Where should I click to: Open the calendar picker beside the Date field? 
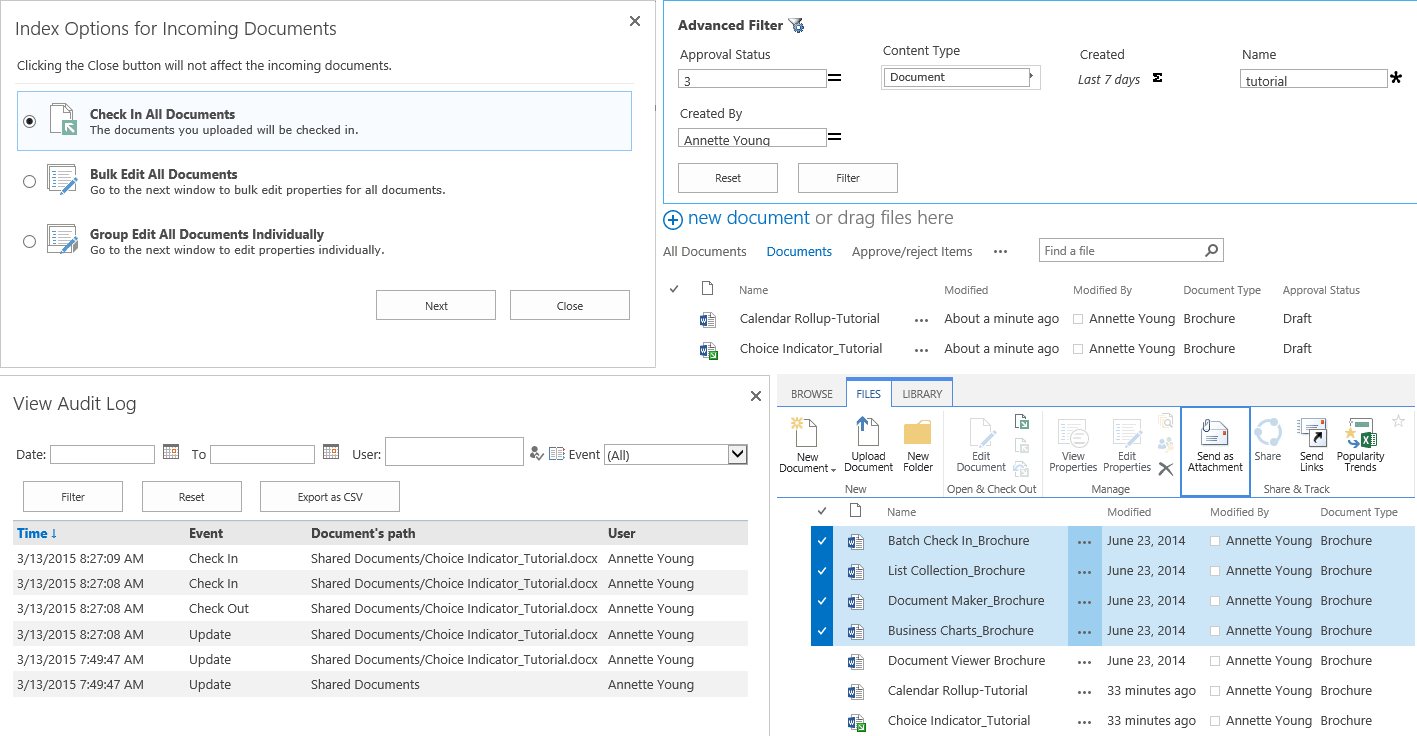(x=171, y=452)
